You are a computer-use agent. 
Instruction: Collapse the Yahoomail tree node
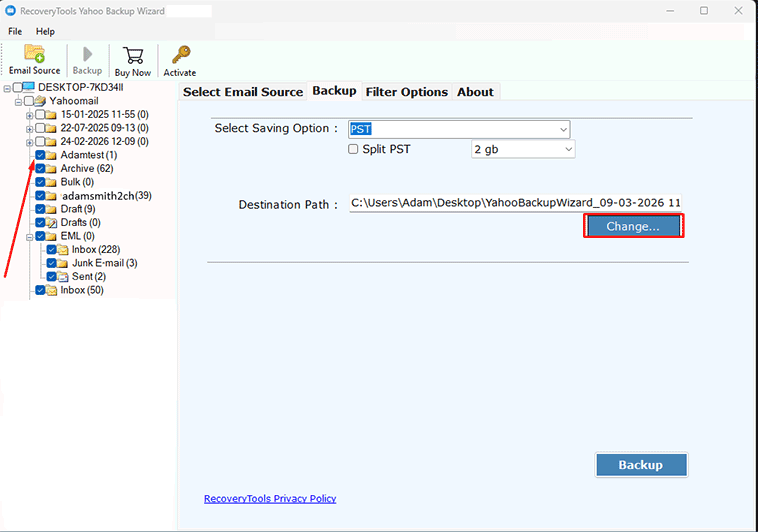[18, 102]
